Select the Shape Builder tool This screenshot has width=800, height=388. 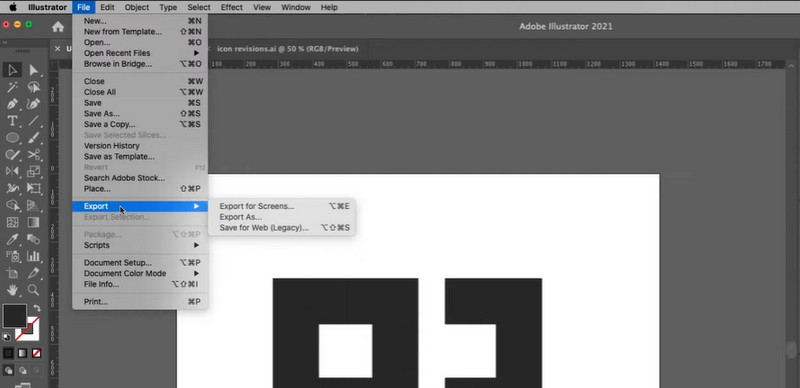(12, 205)
